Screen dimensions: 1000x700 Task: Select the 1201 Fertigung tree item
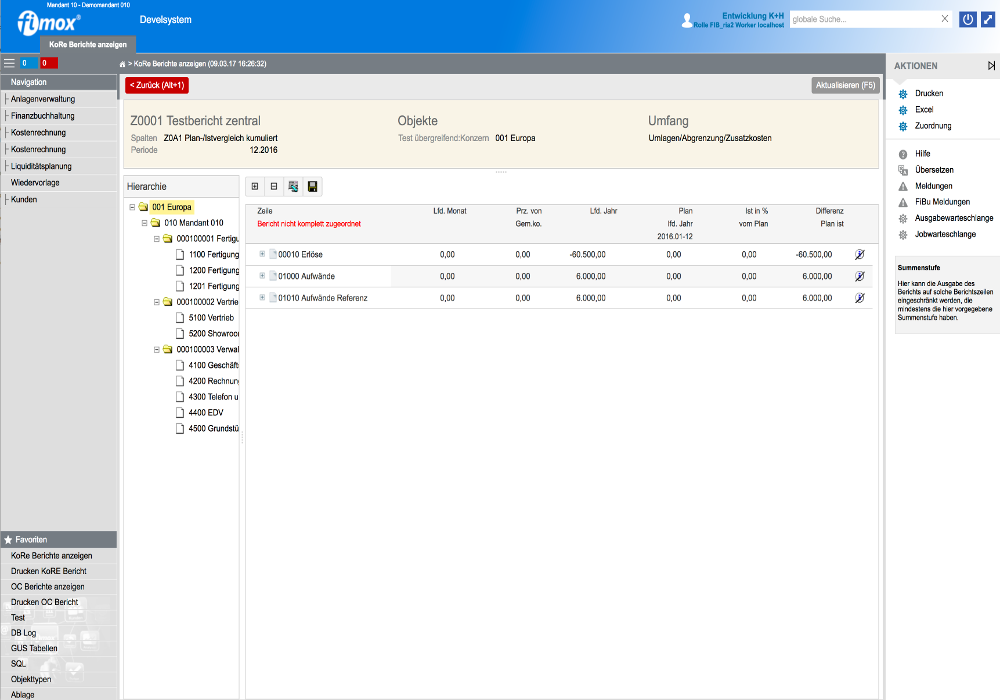[214, 286]
